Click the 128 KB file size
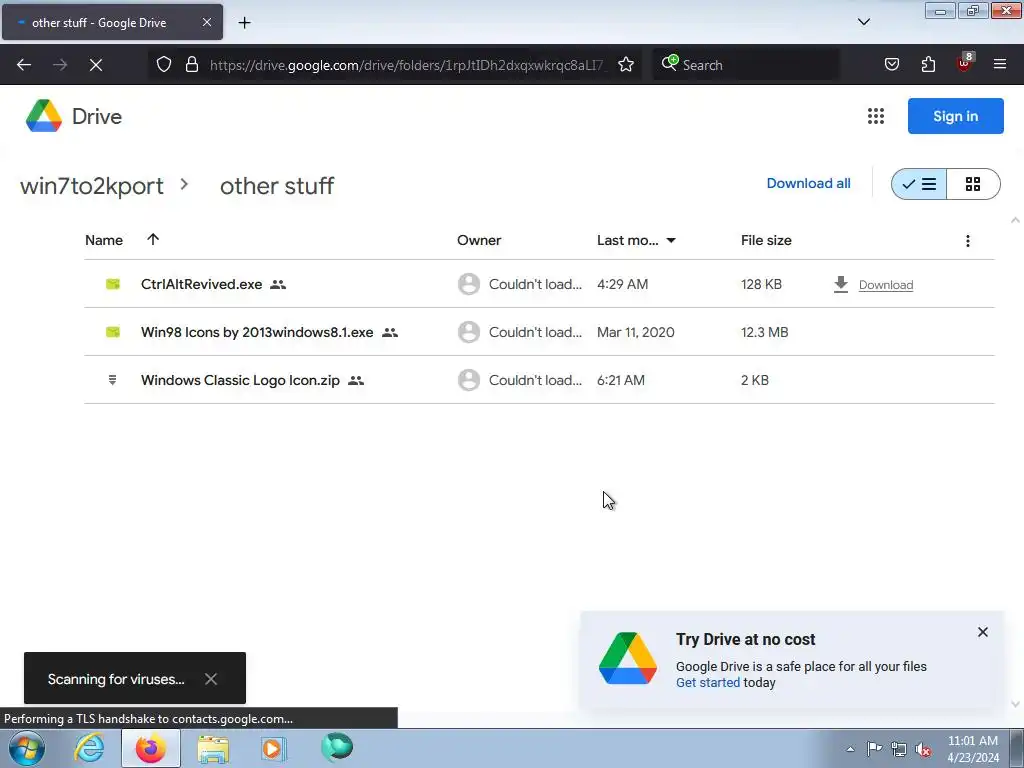 point(761,284)
